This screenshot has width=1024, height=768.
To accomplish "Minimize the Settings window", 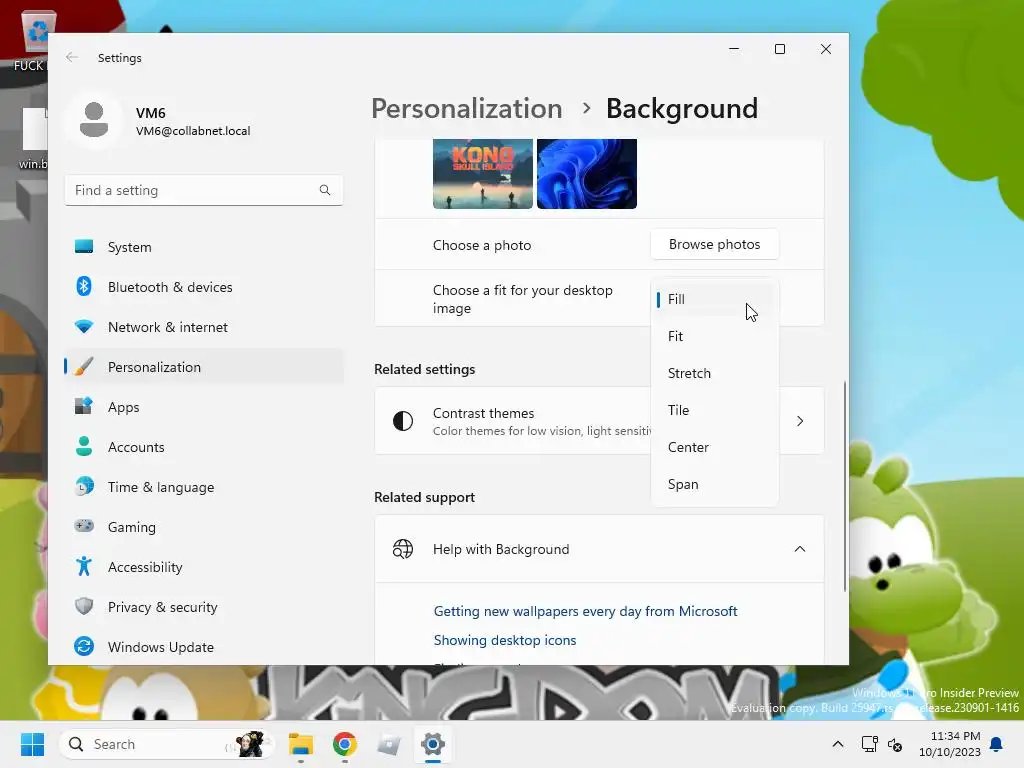I will [734, 49].
